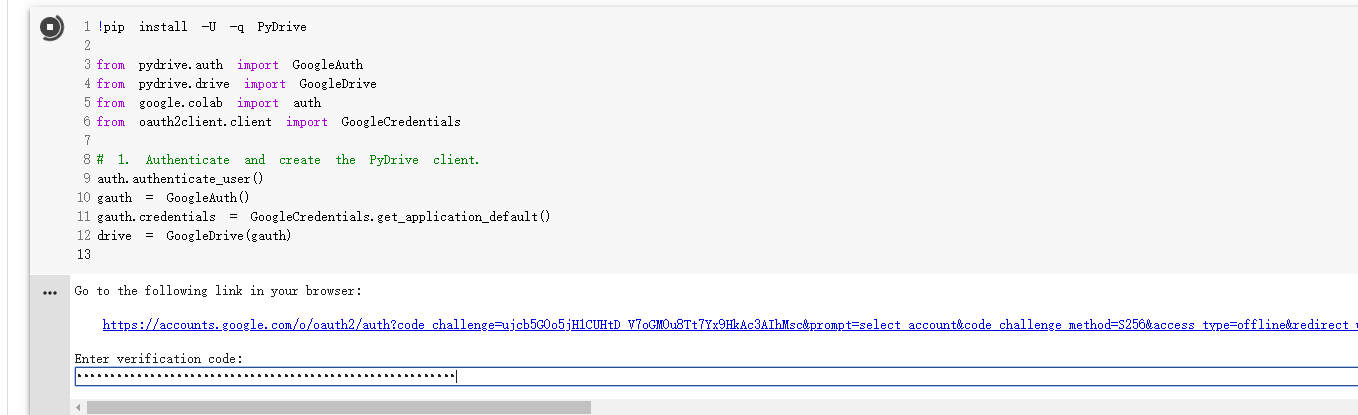Click line number 13 in the code cell

coord(84,255)
